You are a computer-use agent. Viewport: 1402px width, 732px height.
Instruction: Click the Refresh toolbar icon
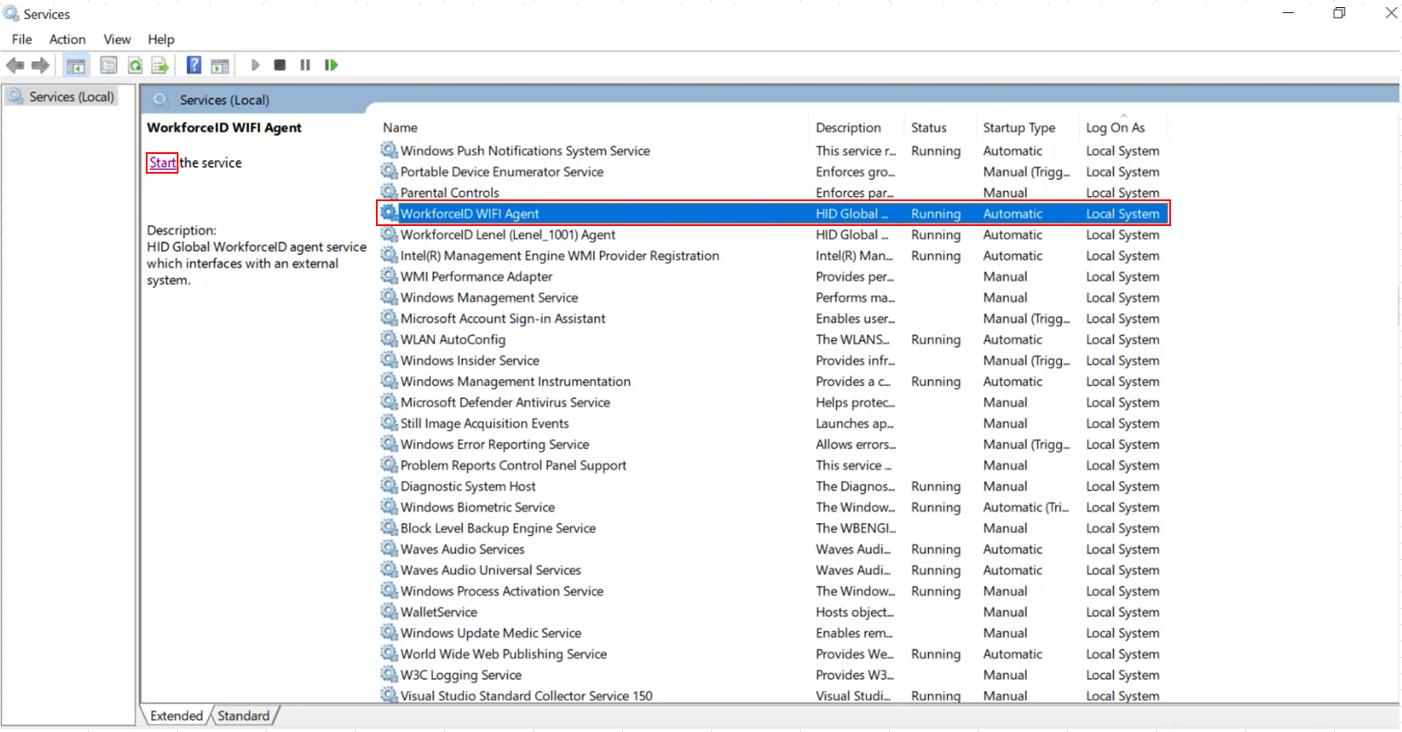135,66
